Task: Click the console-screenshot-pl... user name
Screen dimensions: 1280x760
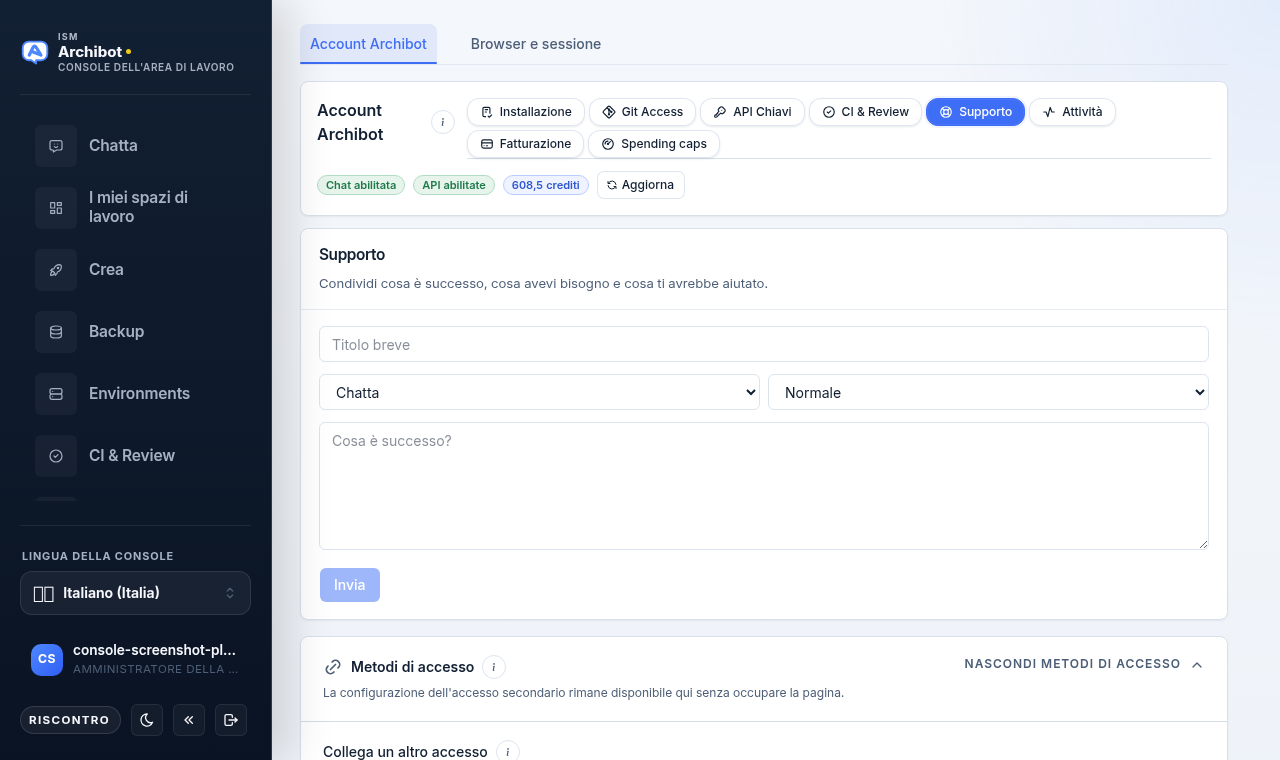Action: coord(155,650)
